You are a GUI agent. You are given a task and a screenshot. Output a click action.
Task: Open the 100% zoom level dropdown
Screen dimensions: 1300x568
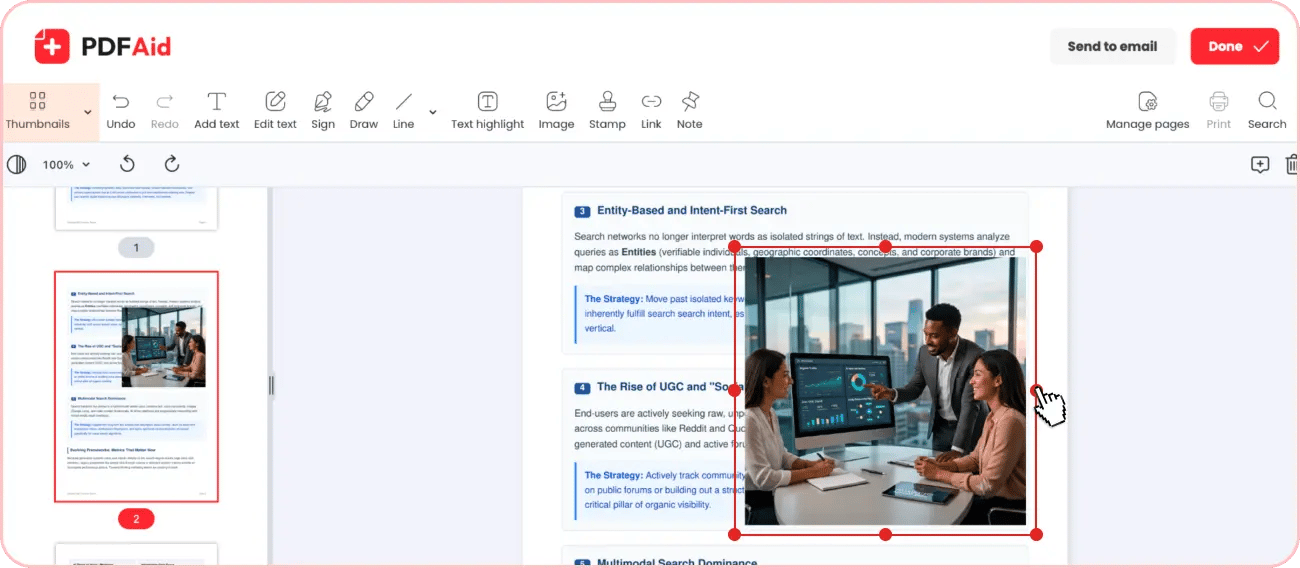click(66, 164)
